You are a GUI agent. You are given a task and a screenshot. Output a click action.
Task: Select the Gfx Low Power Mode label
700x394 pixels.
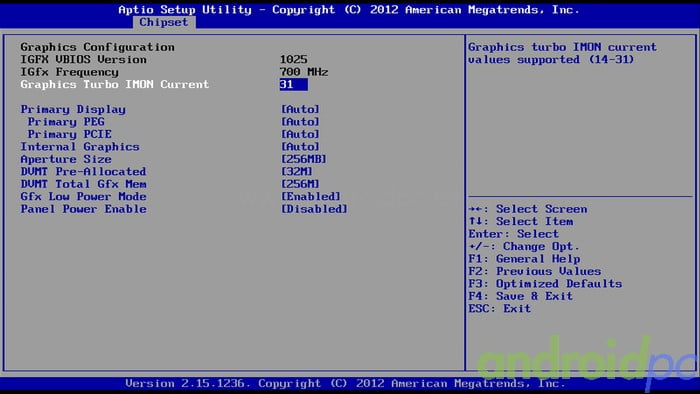tap(83, 197)
